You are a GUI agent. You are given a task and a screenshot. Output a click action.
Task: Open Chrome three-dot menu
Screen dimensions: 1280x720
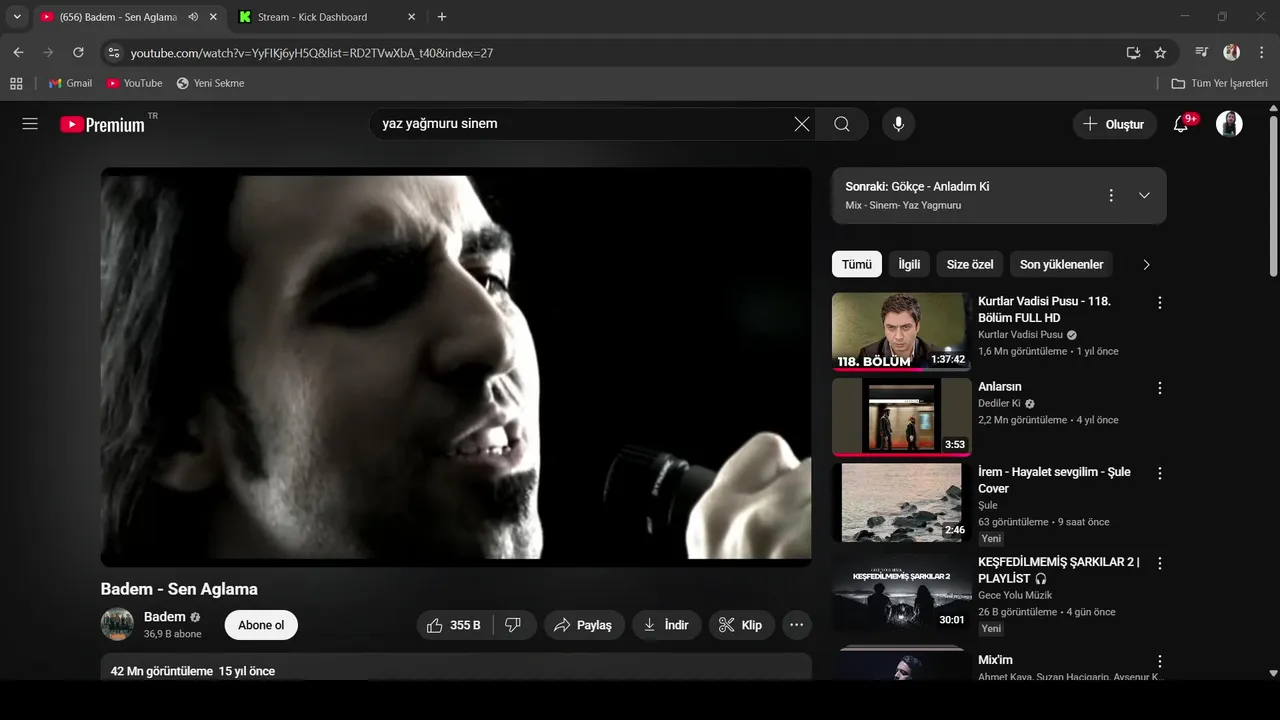(x=1261, y=53)
